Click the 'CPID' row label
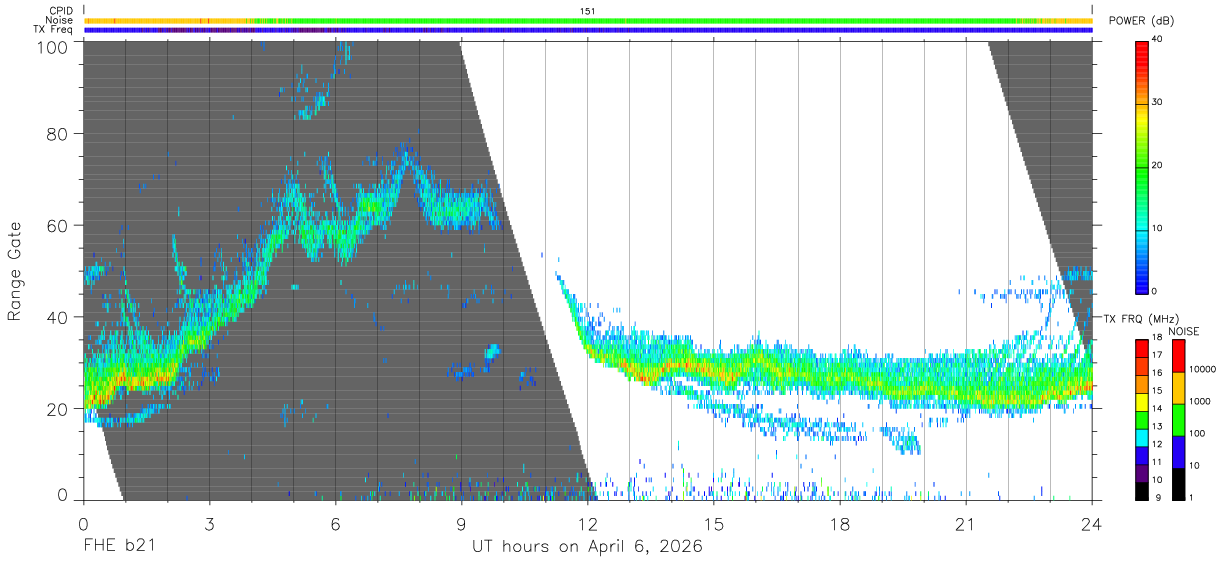 [x=61, y=11]
